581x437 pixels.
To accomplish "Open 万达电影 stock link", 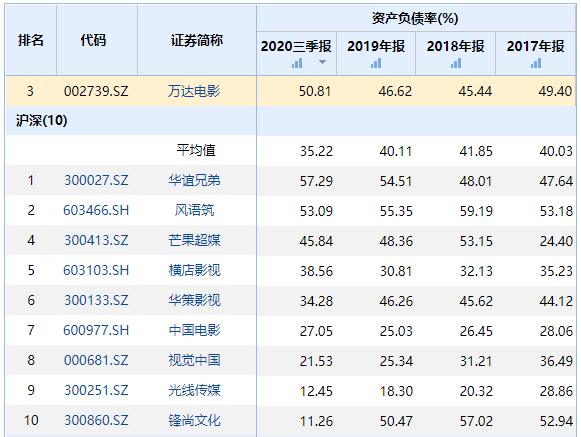I will click(194, 91).
